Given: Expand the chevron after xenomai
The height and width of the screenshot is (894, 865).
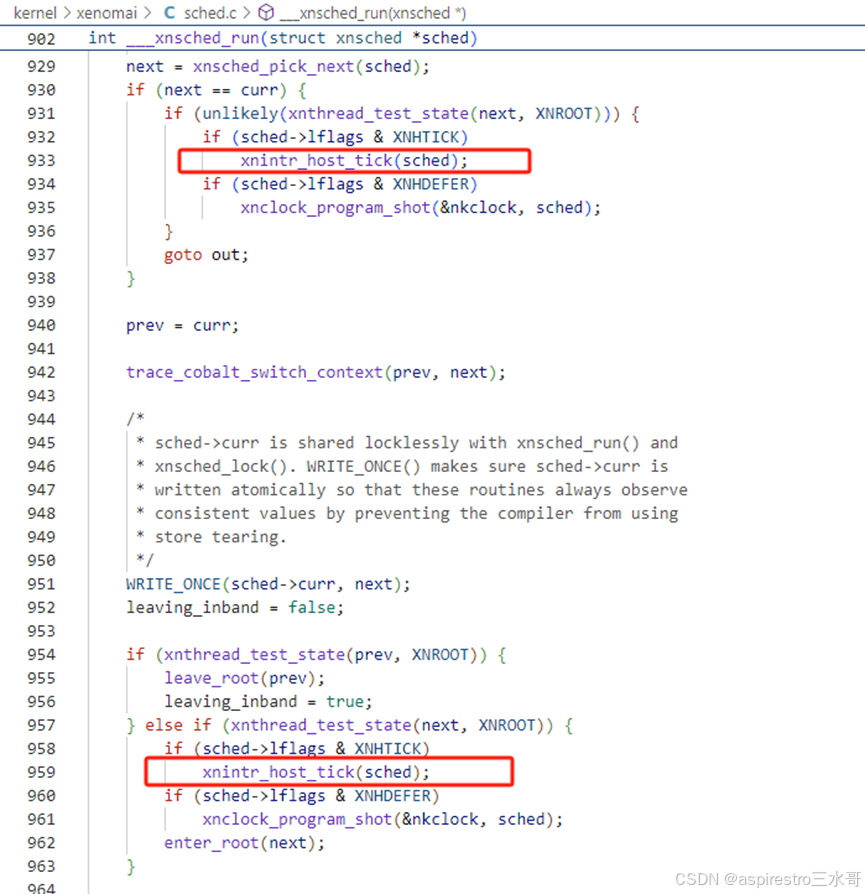Looking at the screenshot, I should click(148, 13).
